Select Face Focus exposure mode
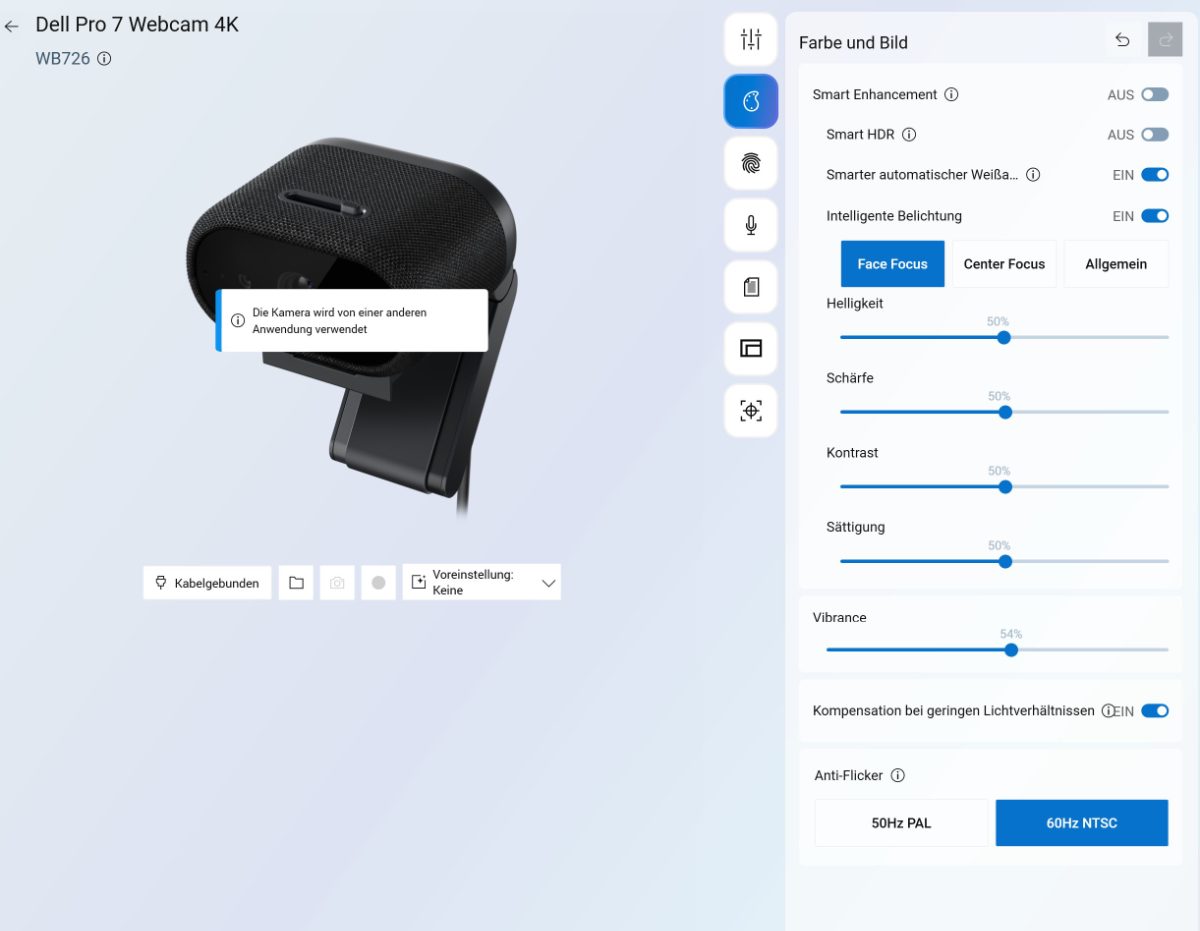This screenshot has width=1200, height=931. tap(892, 264)
